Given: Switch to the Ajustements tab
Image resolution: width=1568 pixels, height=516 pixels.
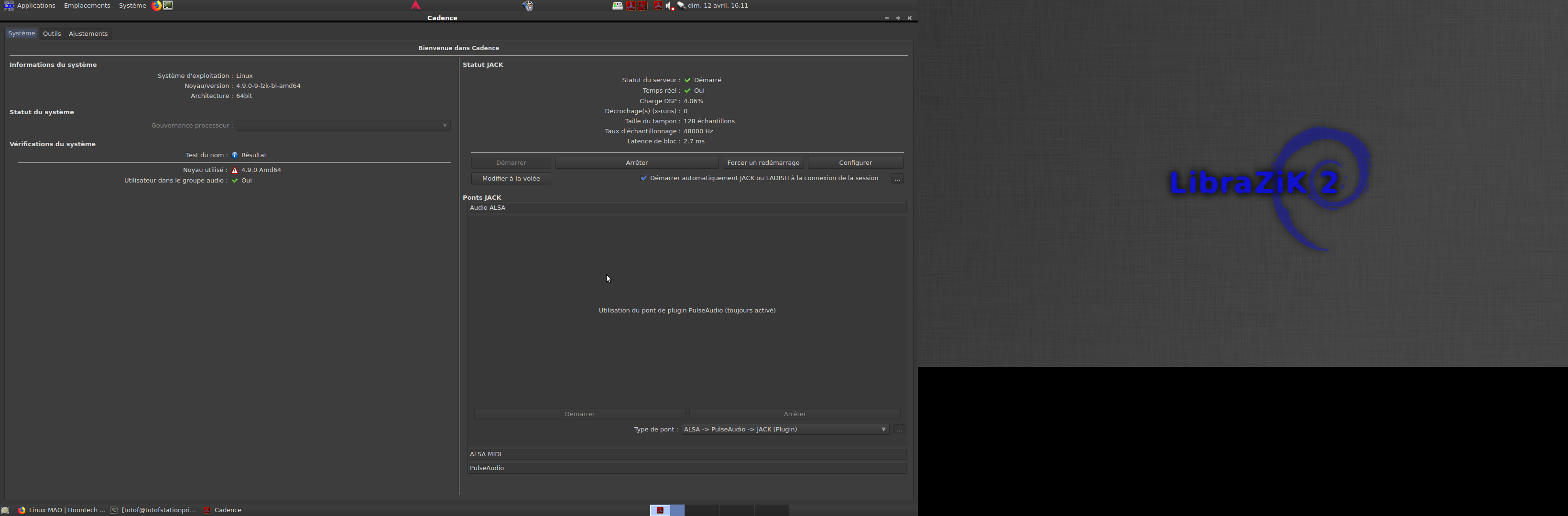Looking at the screenshot, I should point(88,33).
